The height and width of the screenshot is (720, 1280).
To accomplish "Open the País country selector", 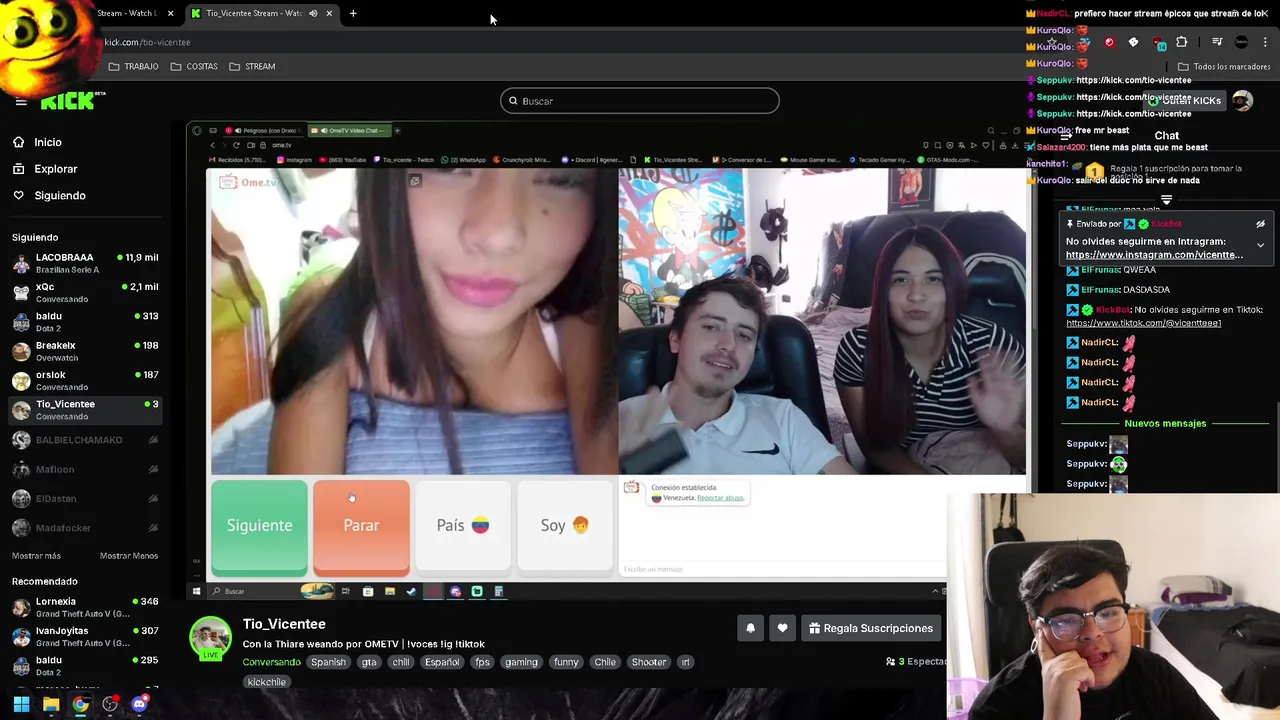I will 463,526.
